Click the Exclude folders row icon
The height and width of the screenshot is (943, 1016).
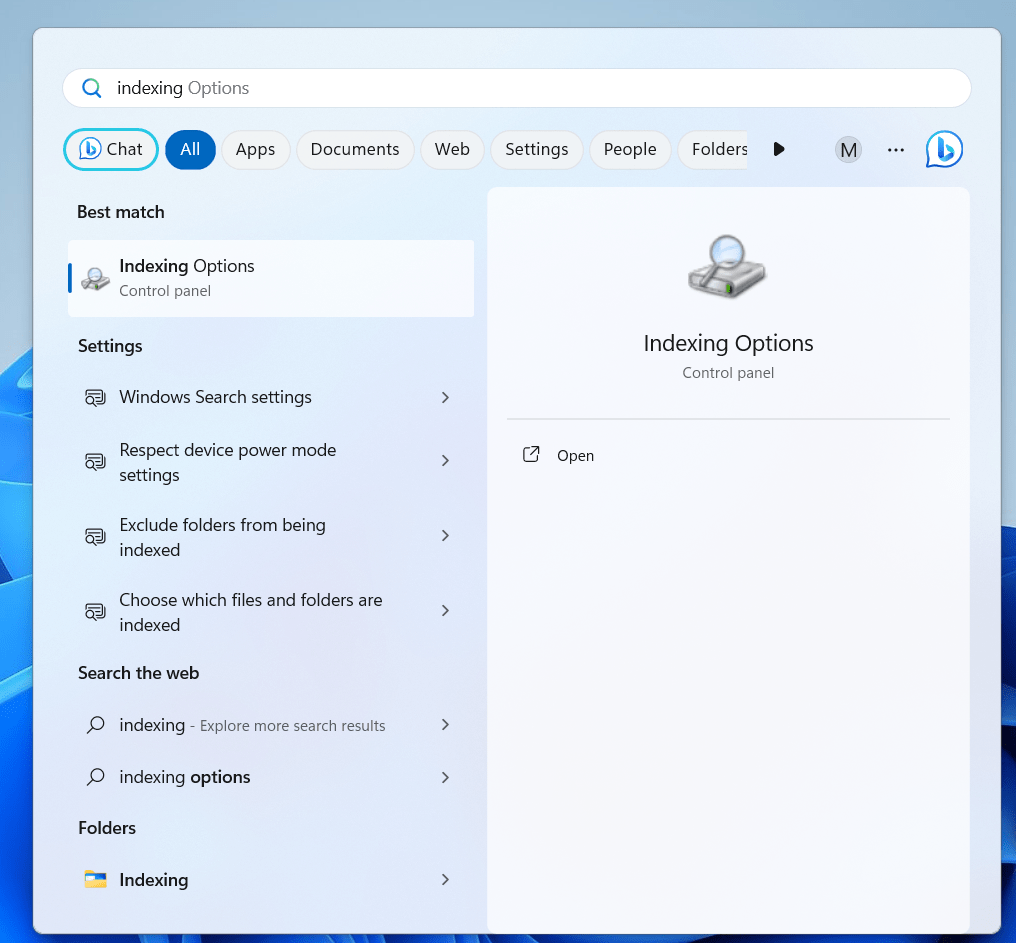[95, 537]
